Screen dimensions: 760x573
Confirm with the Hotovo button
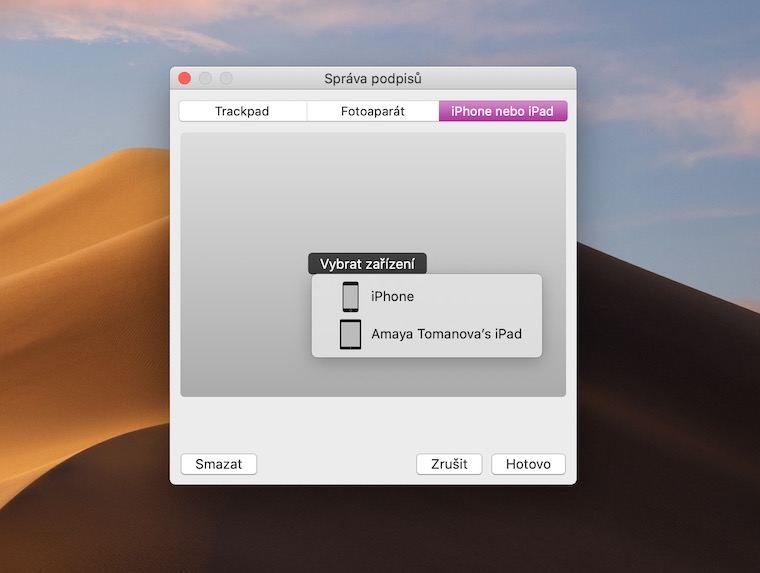point(528,464)
